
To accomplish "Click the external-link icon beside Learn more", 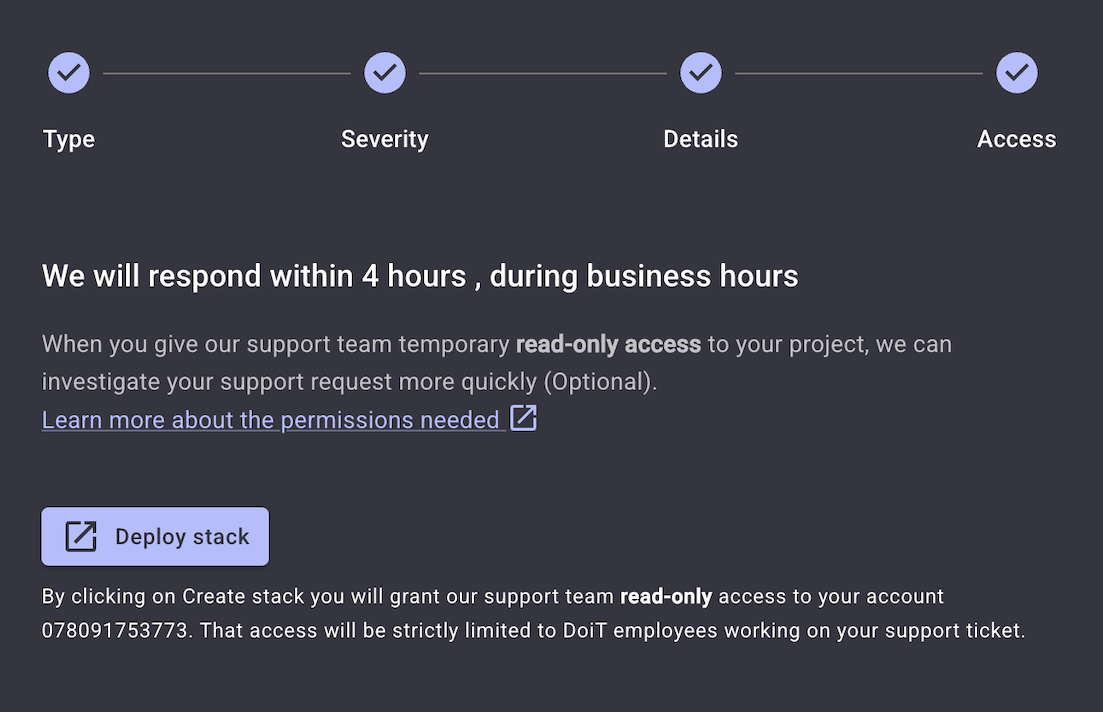I will pyautogui.click(x=524, y=418).
